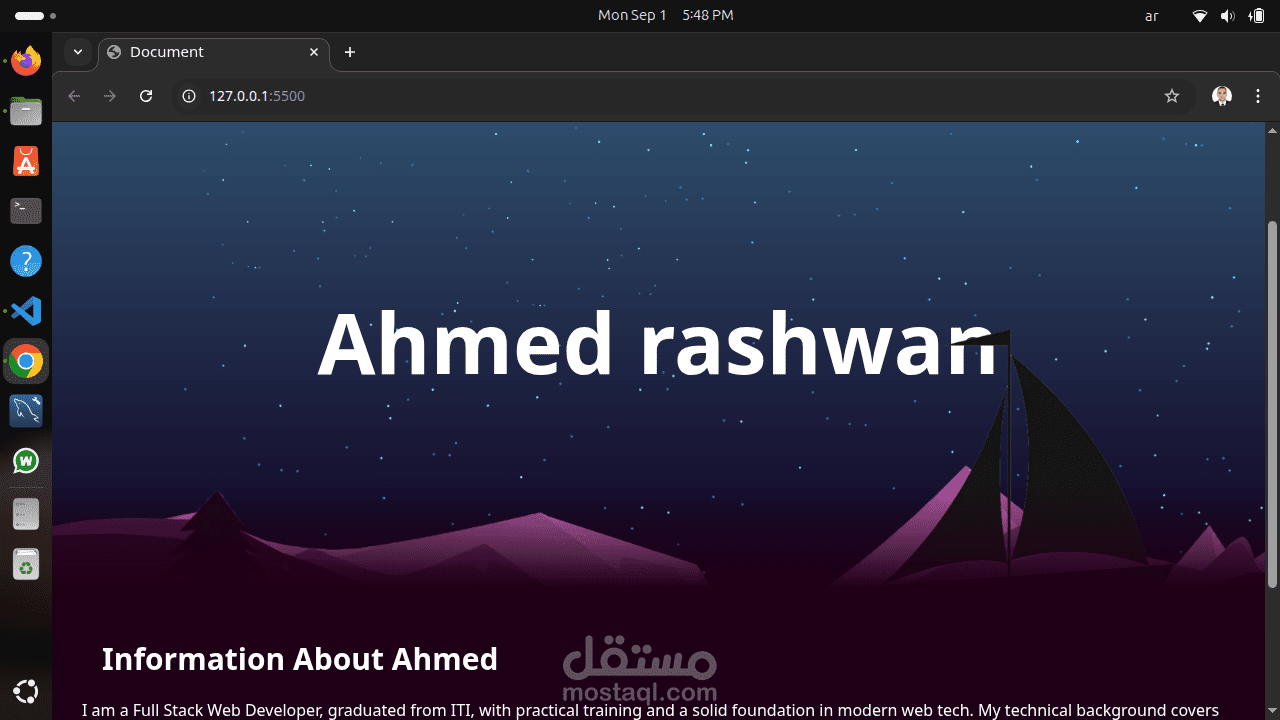Click the 'Information About Ahmed' heading
The height and width of the screenshot is (720, 1280).
pyautogui.click(x=300, y=659)
